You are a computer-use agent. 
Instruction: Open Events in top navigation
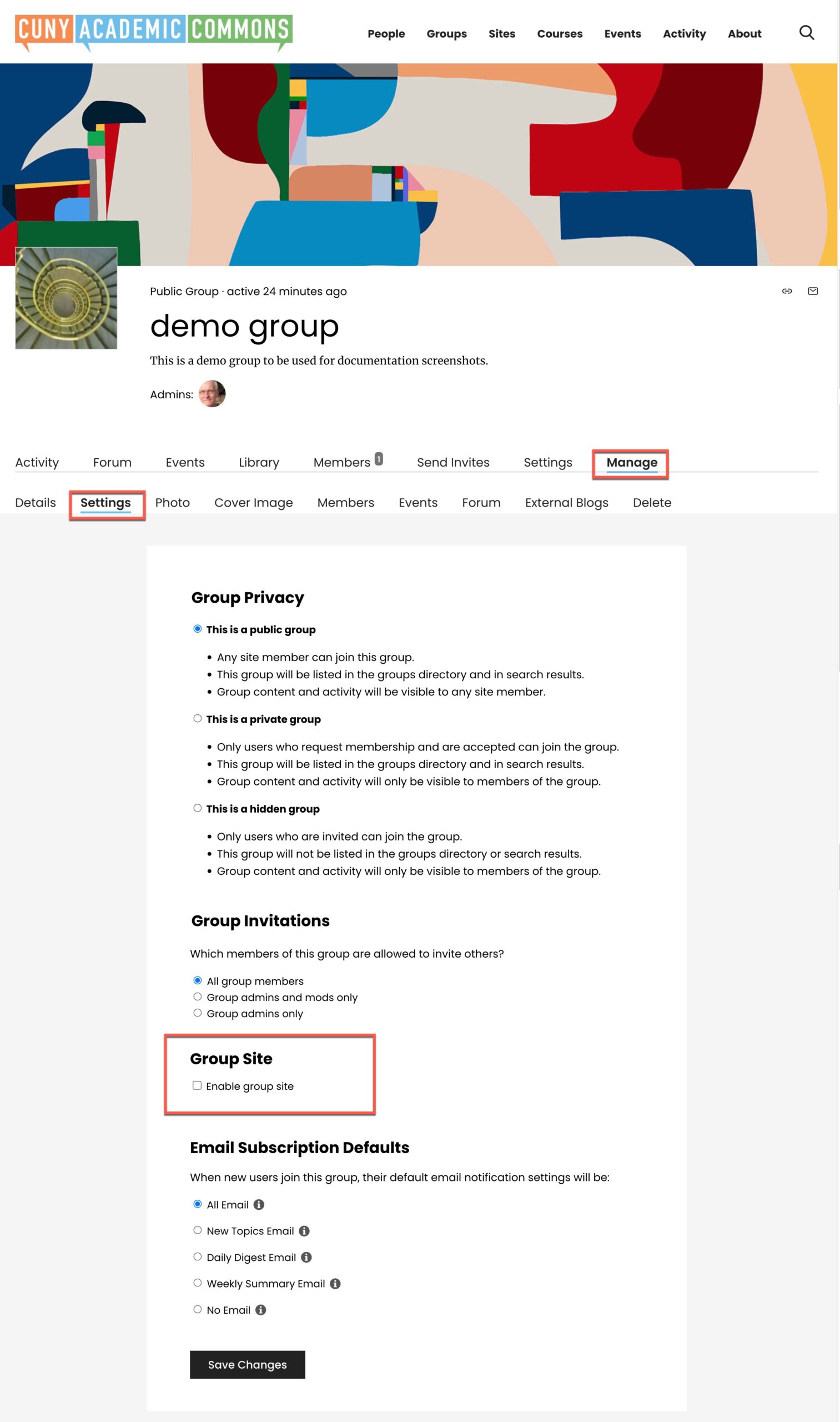point(622,33)
